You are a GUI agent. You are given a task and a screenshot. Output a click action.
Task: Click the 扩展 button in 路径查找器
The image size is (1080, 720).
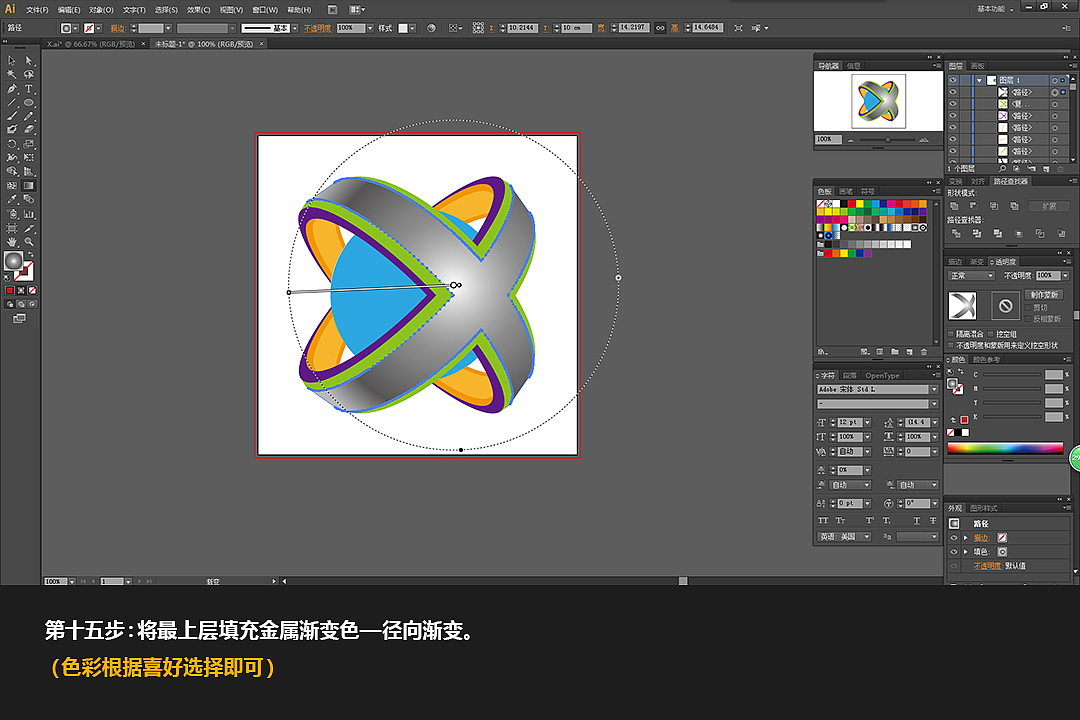click(x=1050, y=206)
